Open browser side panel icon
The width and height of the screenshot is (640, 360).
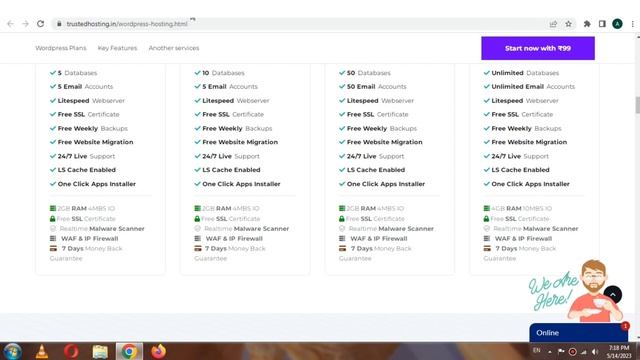pyautogui.click(x=602, y=24)
